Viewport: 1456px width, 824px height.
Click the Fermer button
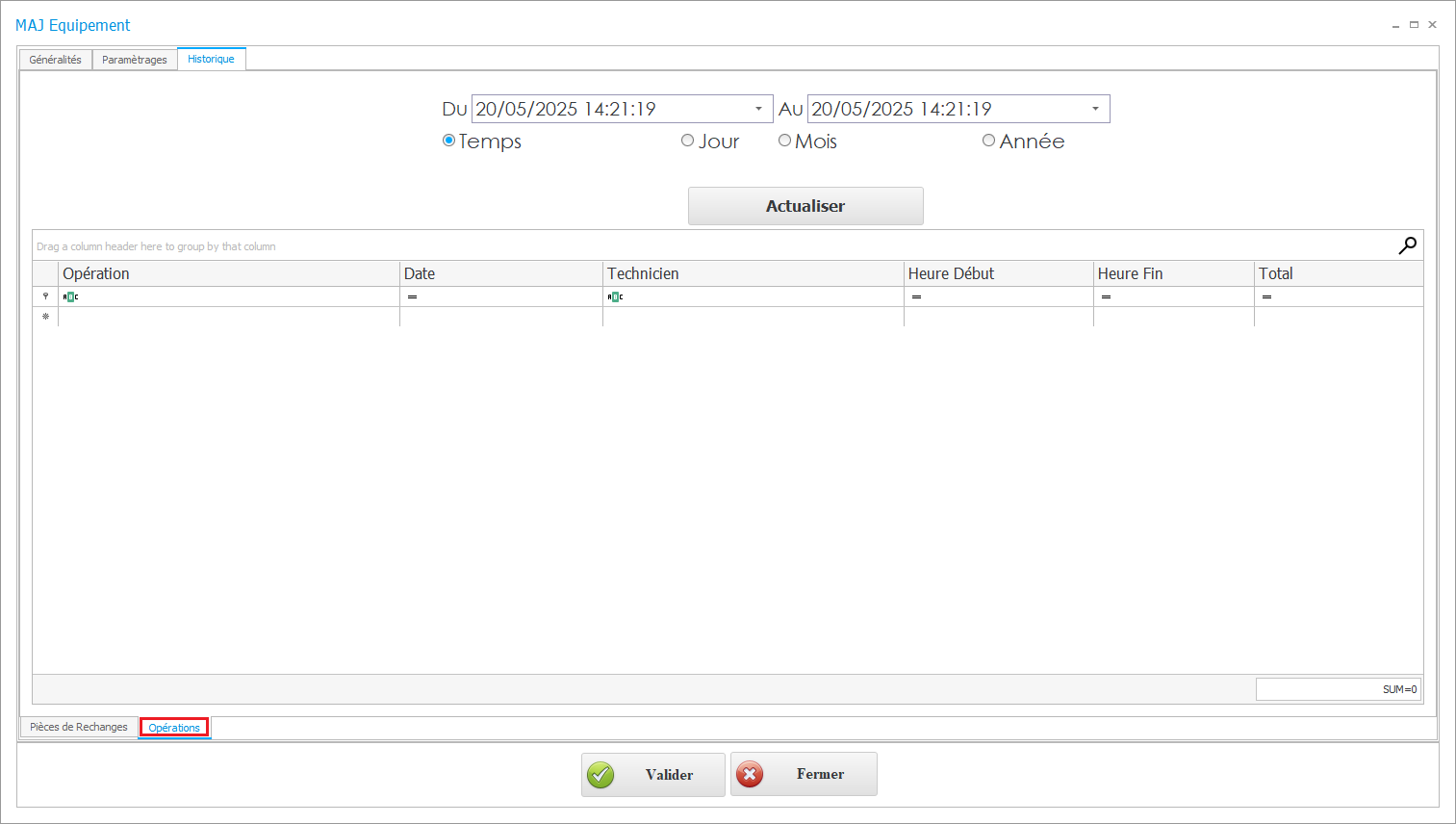[x=804, y=774]
